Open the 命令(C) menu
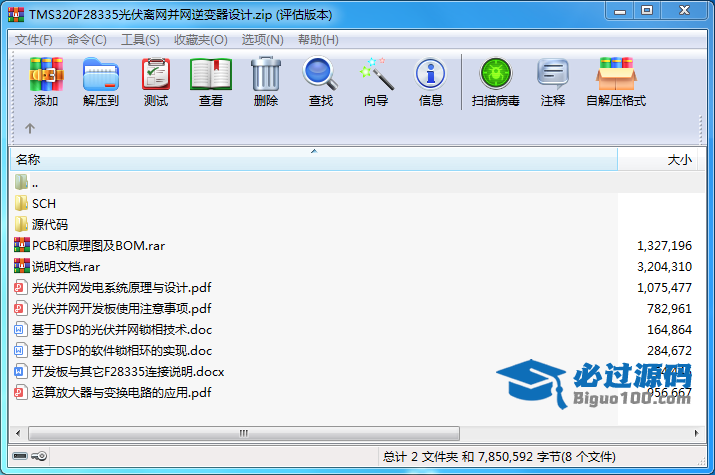Image resolution: width=715 pixels, height=475 pixels. coord(87,40)
